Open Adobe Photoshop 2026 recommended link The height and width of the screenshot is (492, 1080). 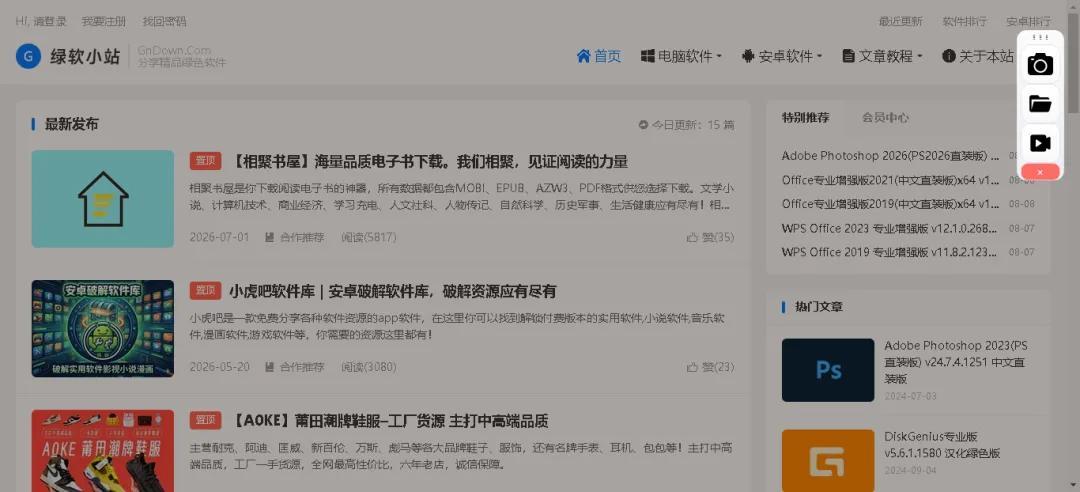click(890, 156)
